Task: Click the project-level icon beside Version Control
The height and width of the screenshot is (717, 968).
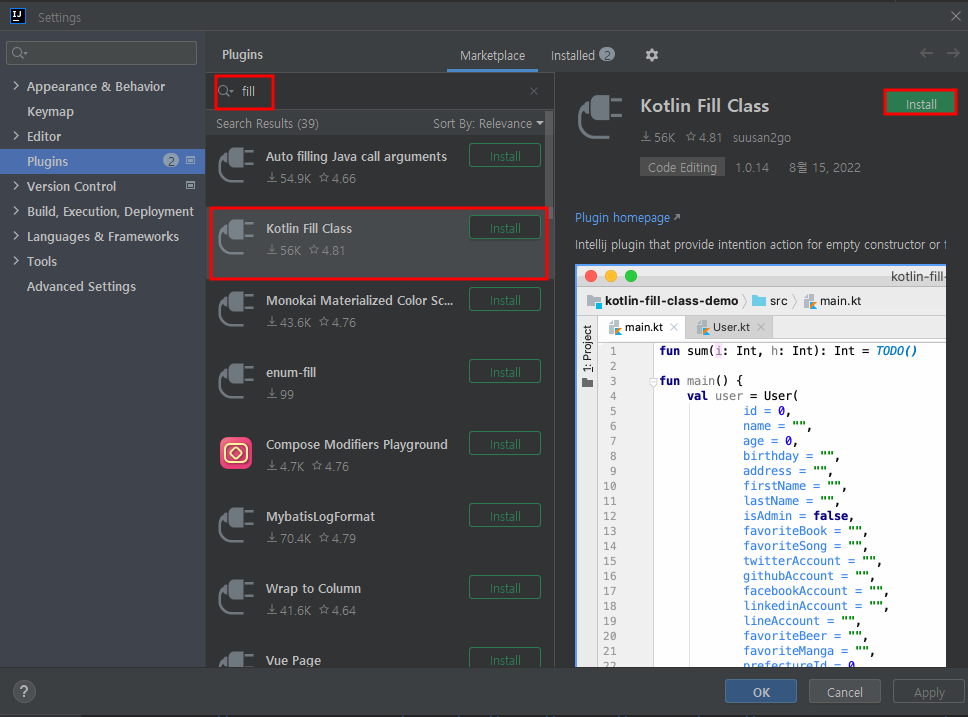Action: pos(191,185)
